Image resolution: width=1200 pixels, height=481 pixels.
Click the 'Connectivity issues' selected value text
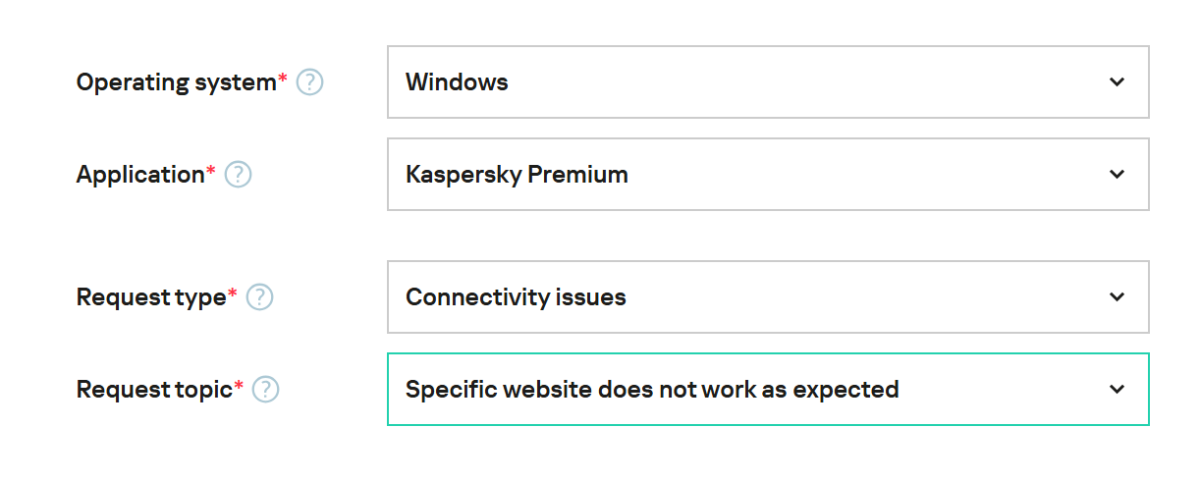tap(516, 297)
